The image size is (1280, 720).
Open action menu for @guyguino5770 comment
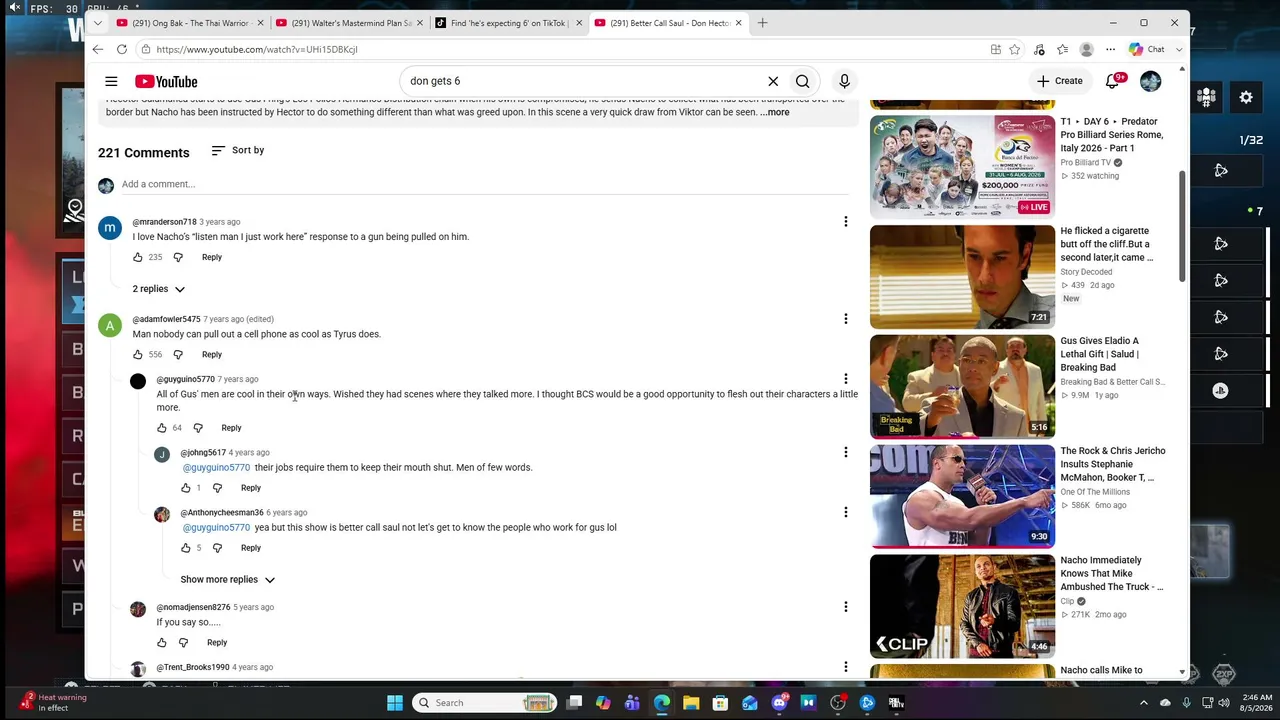tap(845, 379)
